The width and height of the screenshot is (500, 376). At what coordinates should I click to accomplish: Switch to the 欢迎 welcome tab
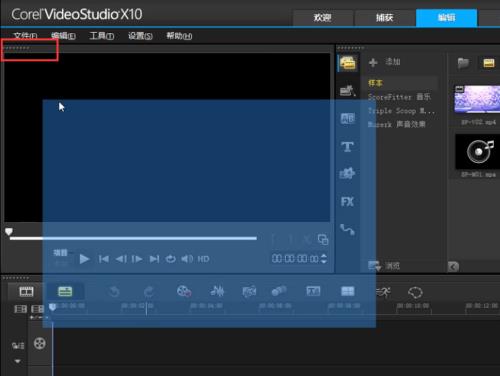[x=323, y=18]
